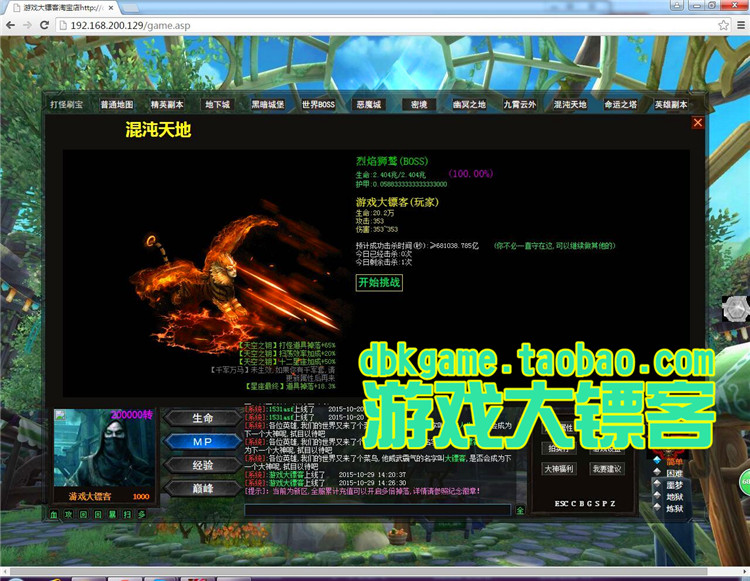
Task: Click the orange 1000 value under avatar
Action: 141,496
